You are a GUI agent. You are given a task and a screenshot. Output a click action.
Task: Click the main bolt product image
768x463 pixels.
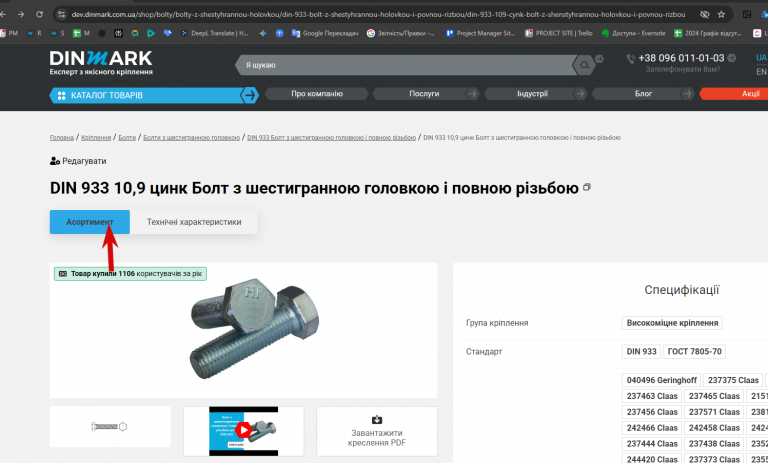[x=254, y=329]
